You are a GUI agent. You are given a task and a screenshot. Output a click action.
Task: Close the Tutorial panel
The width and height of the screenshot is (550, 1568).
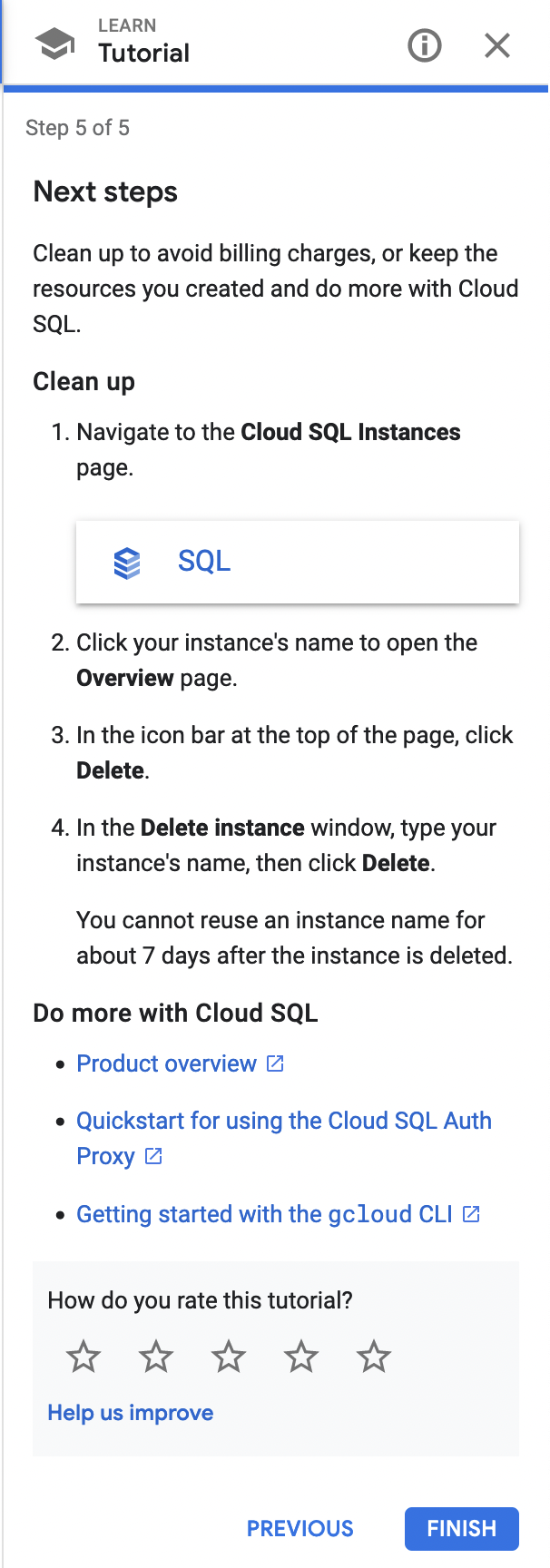click(x=497, y=44)
